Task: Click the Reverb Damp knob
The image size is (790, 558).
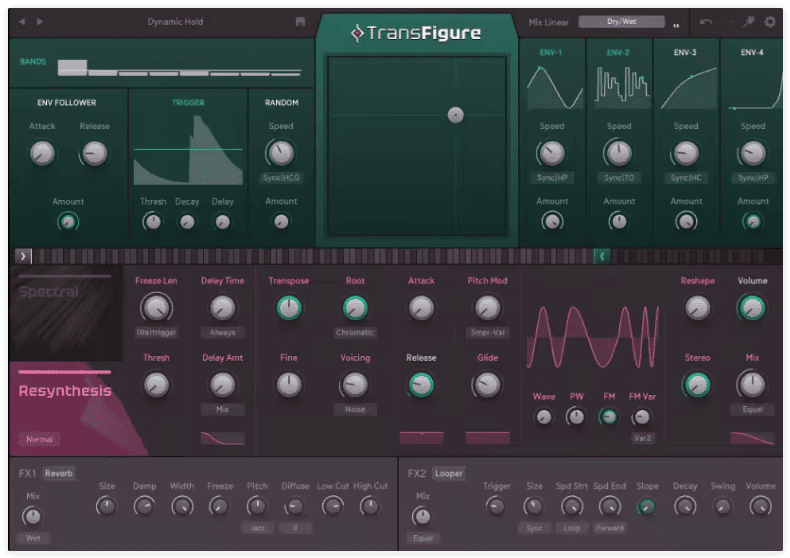Action: click(x=144, y=506)
